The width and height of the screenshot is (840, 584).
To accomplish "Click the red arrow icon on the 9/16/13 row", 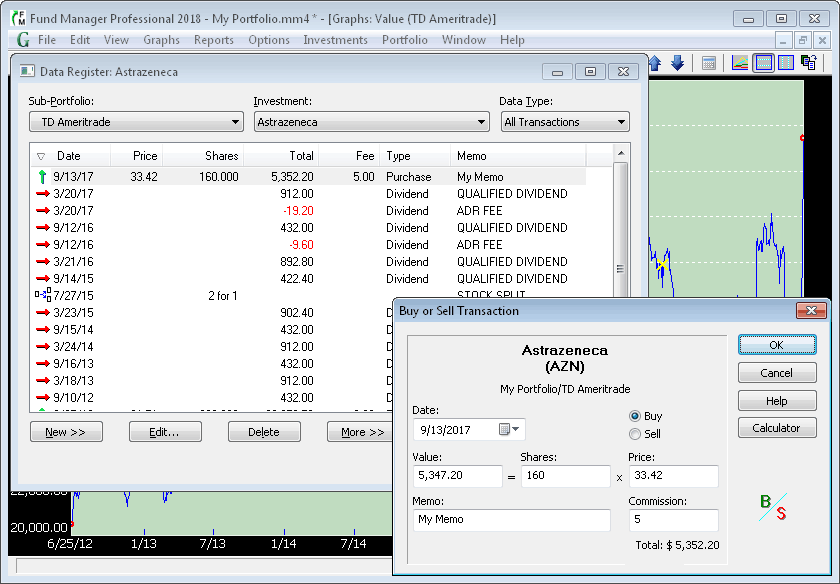I will tap(43, 364).
